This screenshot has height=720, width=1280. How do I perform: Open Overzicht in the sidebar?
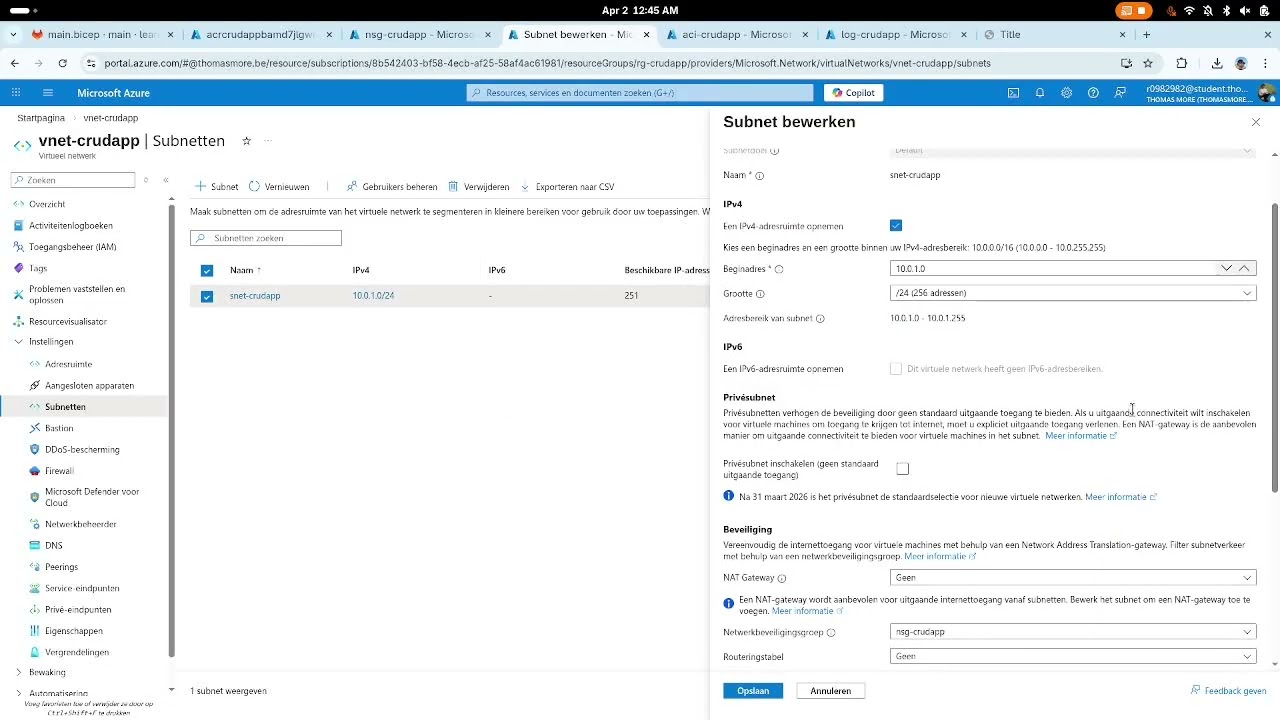tap(47, 204)
